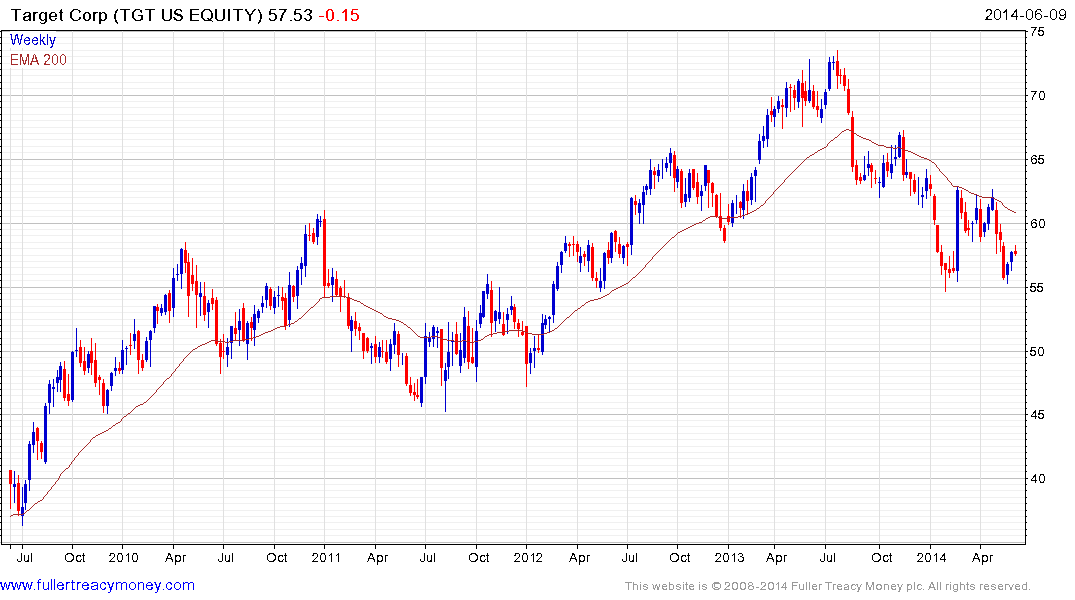Viewport: 1075px width, 600px height.
Task: Select the 2011 label on the time axis
Action: coord(326,557)
